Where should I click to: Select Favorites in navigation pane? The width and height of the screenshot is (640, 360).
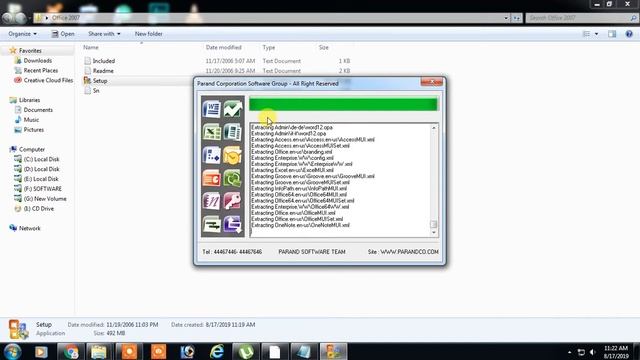coord(25,51)
